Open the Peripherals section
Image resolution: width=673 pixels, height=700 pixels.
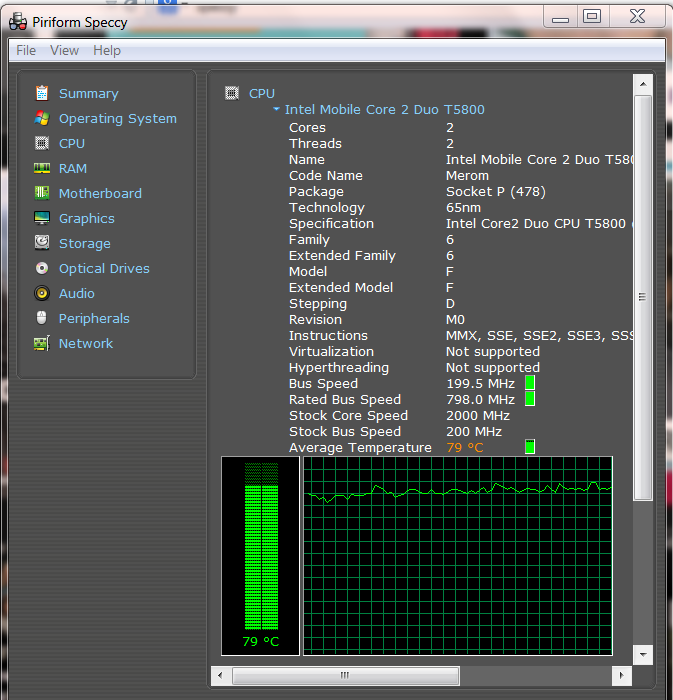94,319
